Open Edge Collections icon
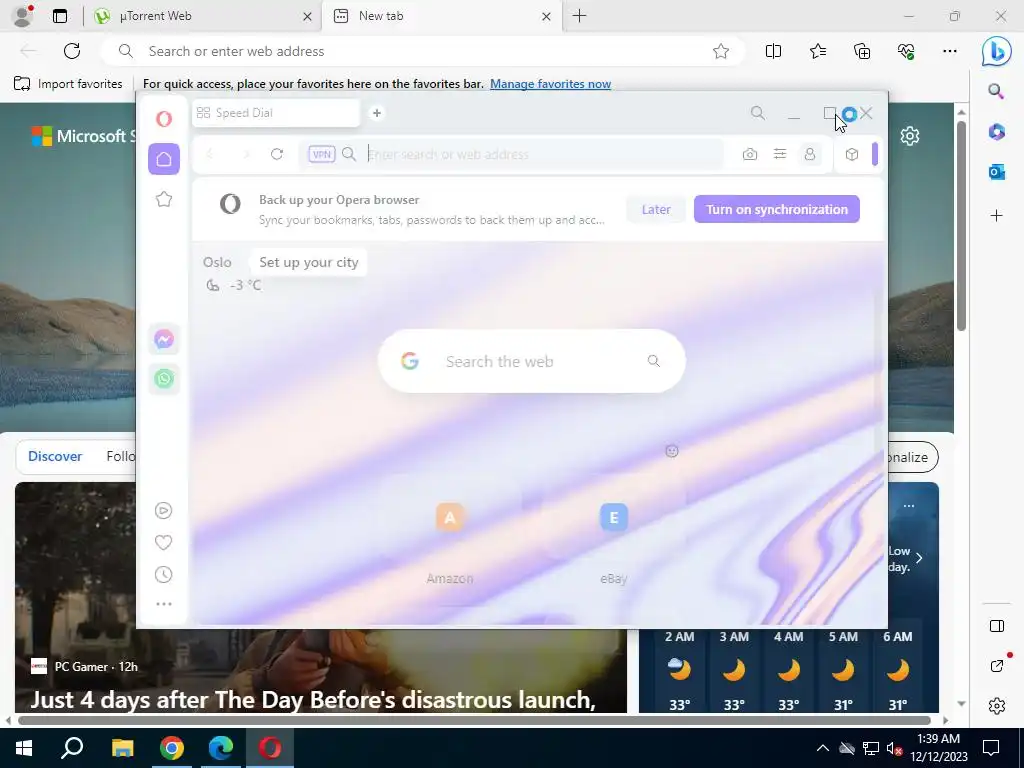Screen dimensions: 1024x768 coord(862,51)
